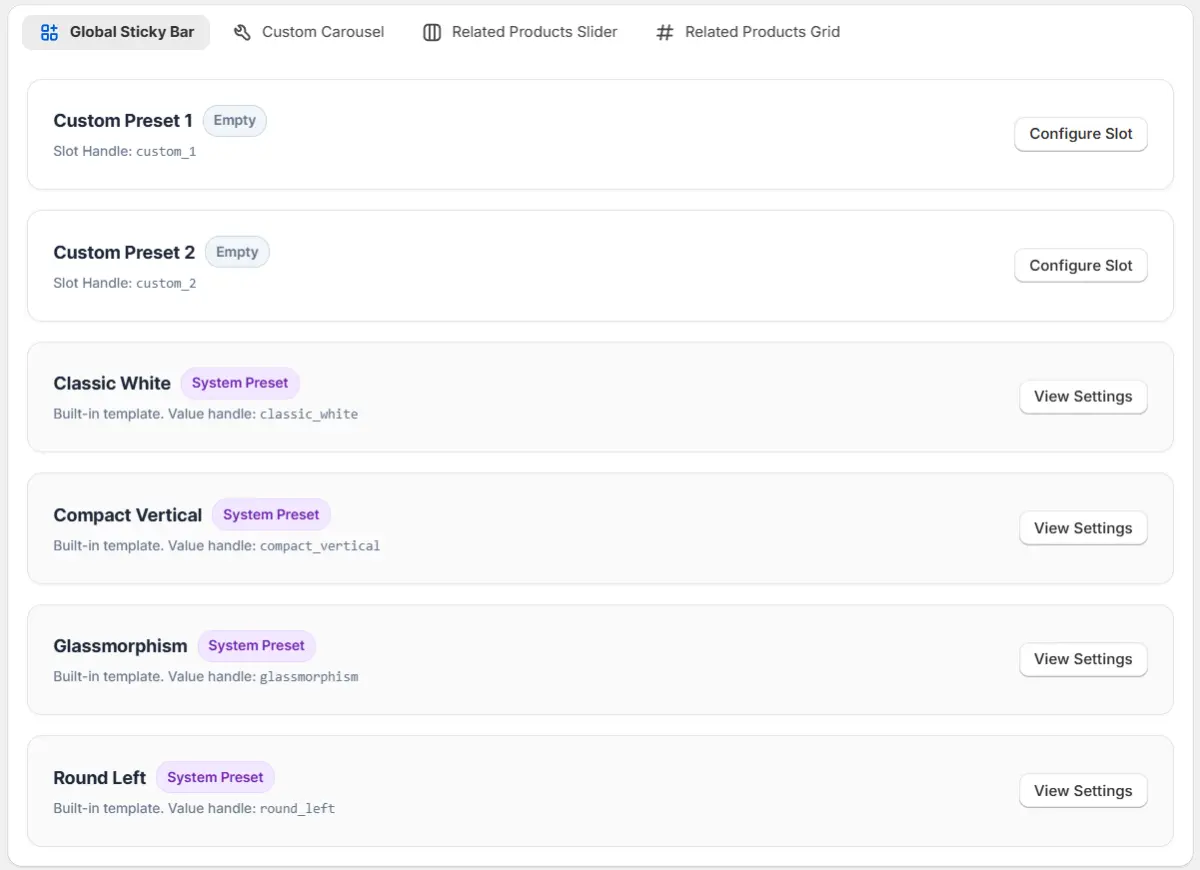Click the columns icon beside Related Products Slider
This screenshot has width=1200, height=870.
click(432, 32)
